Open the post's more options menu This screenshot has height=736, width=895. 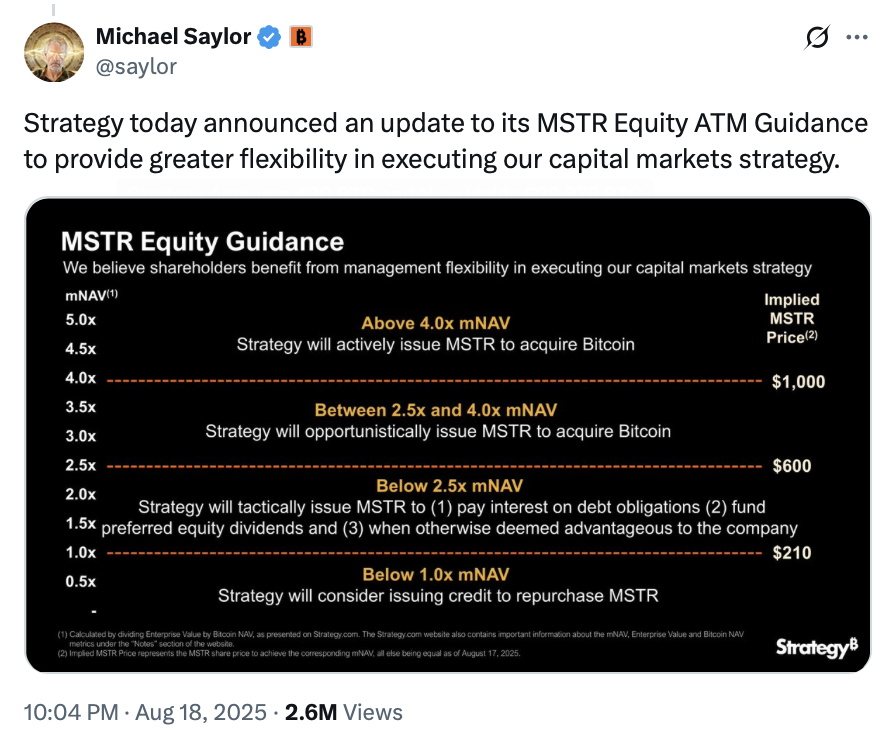857,38
